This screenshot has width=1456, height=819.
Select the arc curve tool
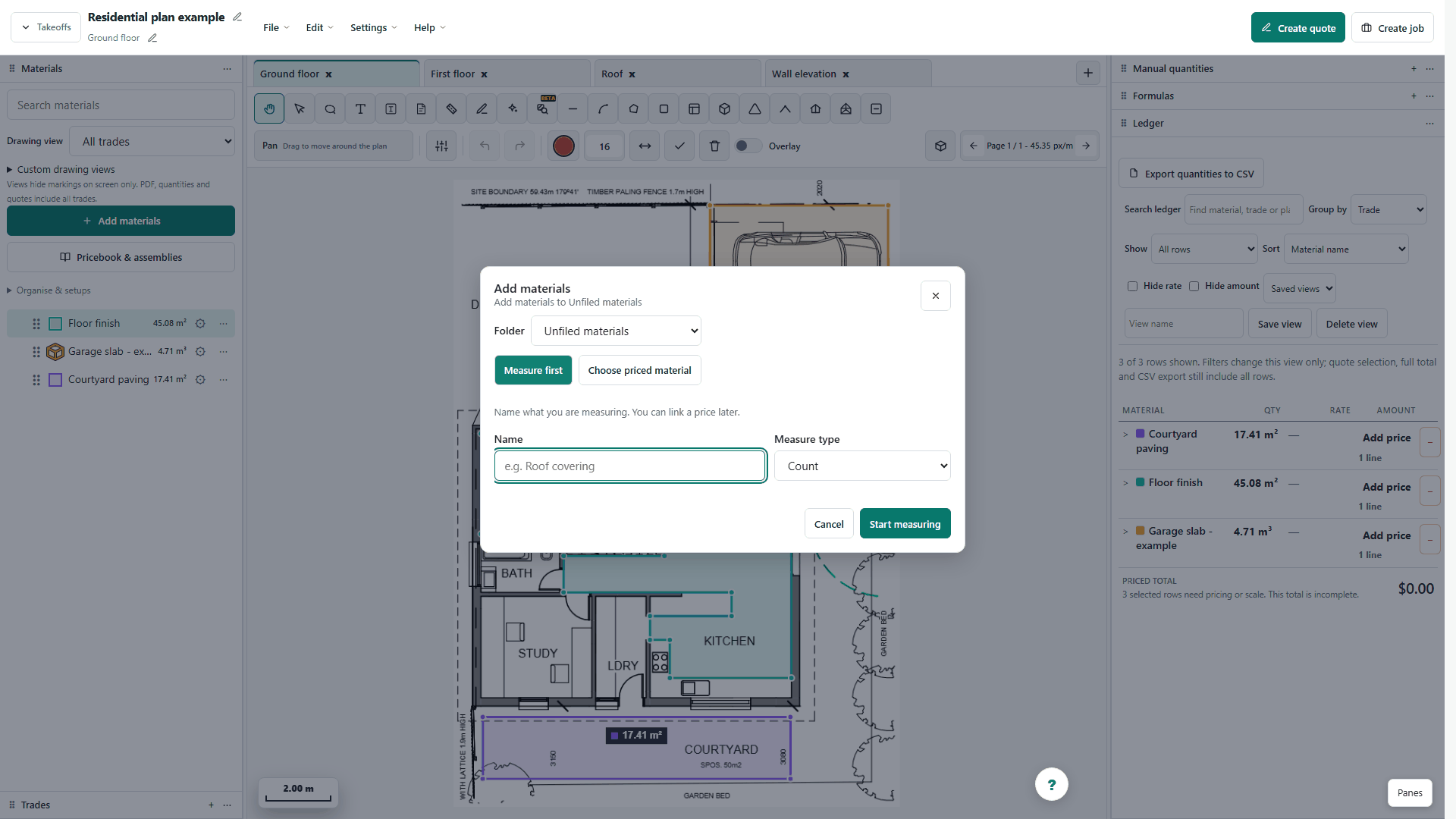tap(603, 109)
